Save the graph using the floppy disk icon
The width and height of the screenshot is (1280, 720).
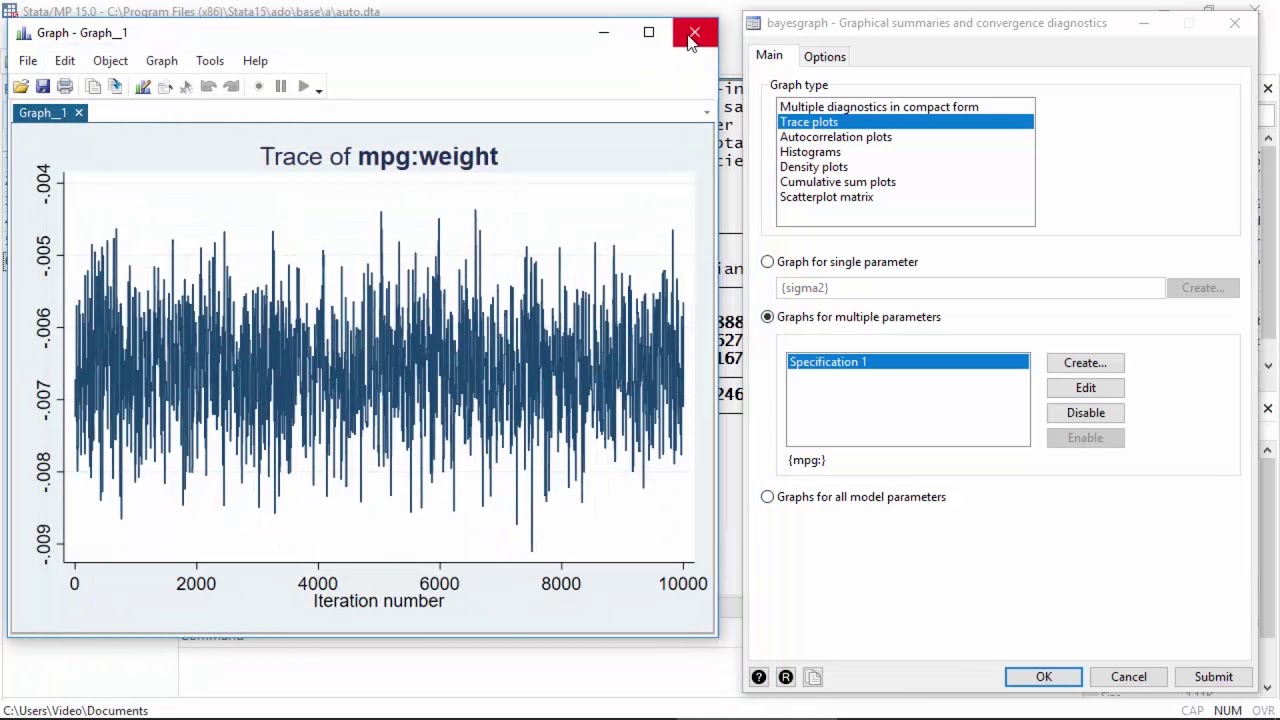click(43, 87)
